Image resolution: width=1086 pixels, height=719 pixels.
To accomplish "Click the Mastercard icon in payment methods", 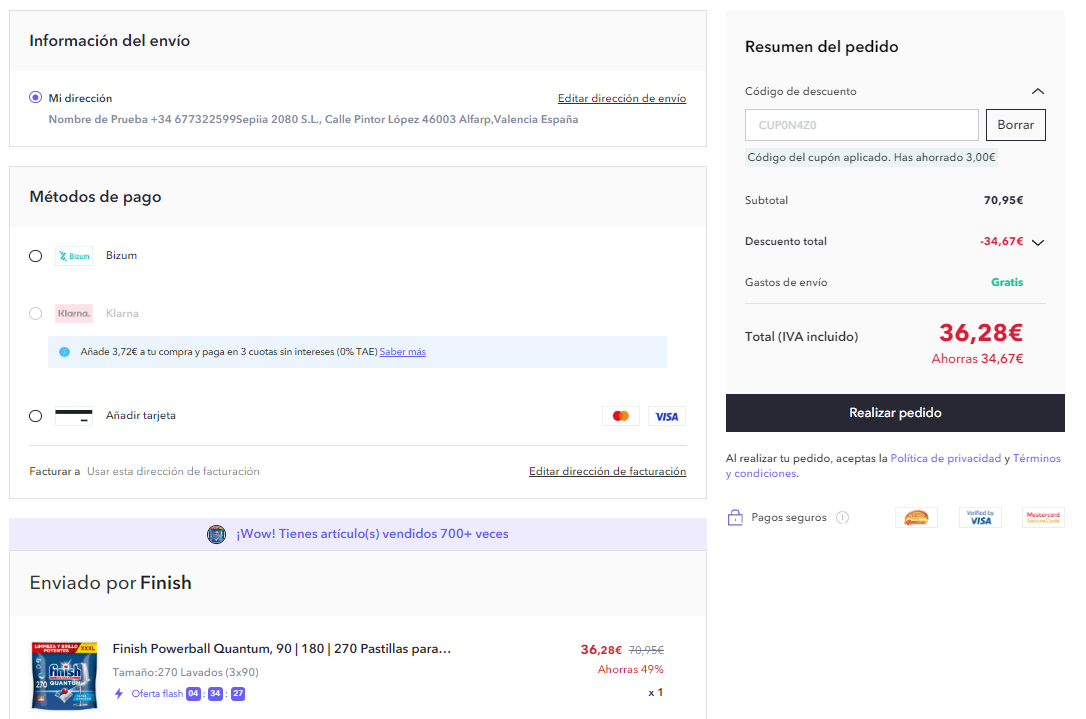I will click(x=621, y=416).
